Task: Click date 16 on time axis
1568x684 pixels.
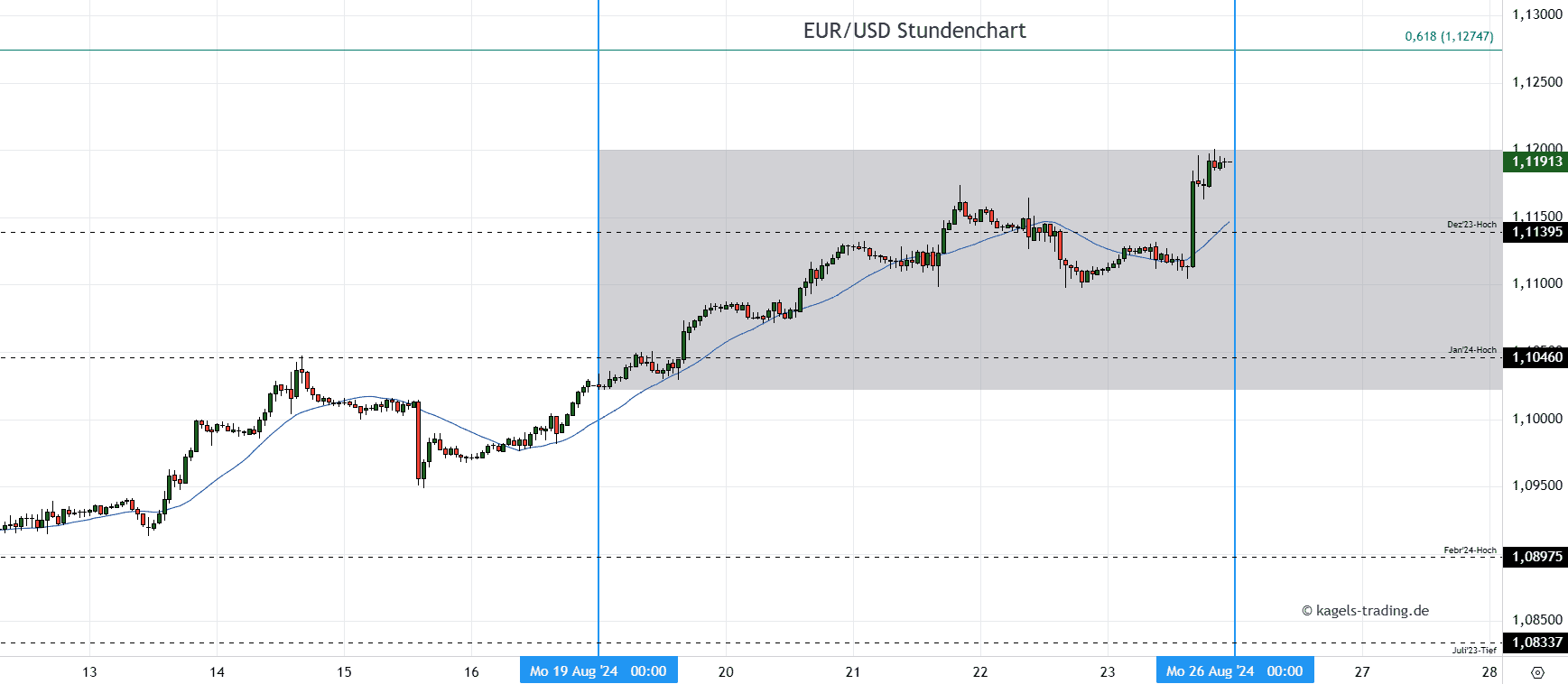Action: coord(471,671)
